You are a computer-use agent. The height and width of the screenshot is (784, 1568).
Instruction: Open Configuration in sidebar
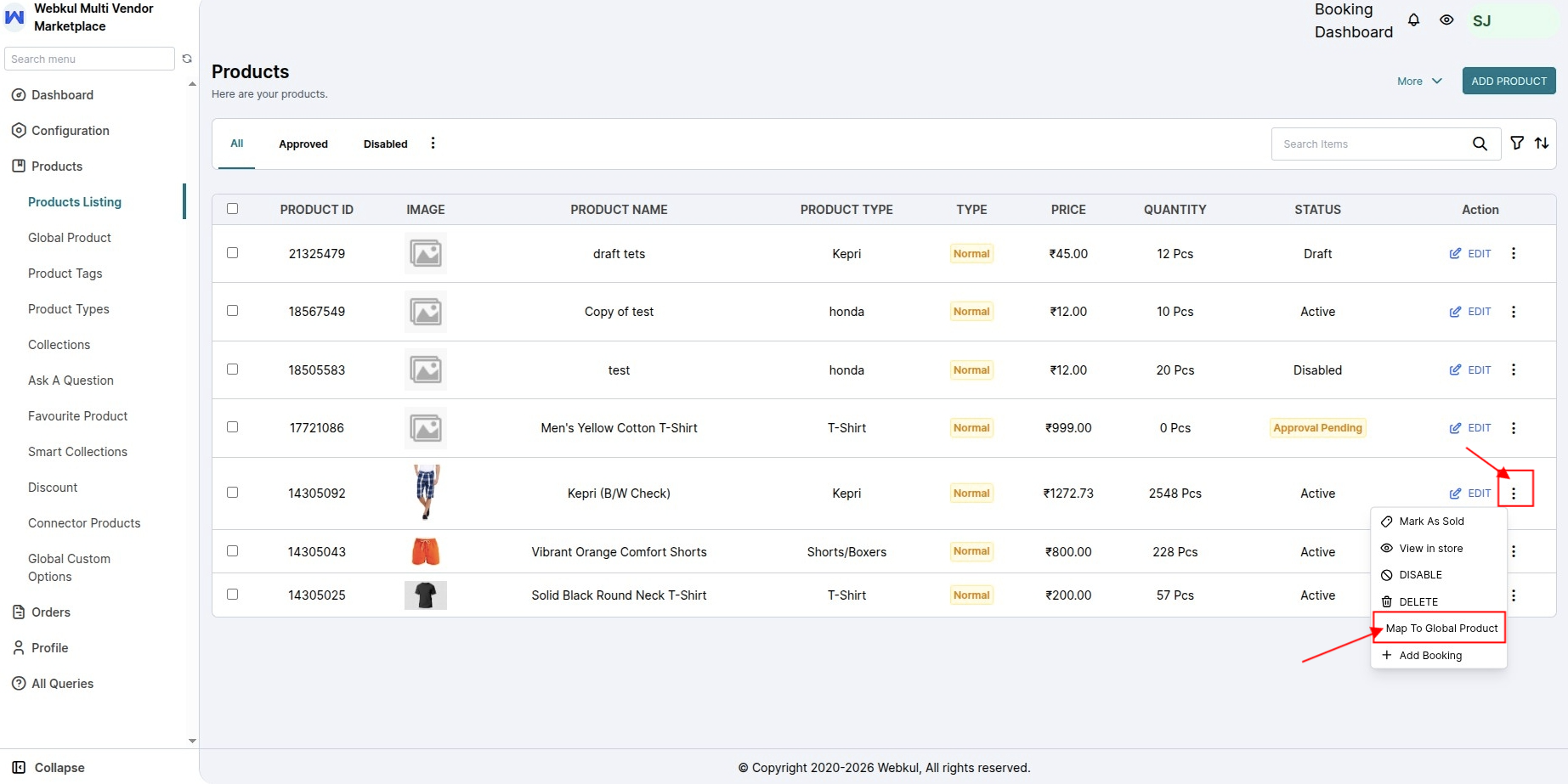[60, 131]
